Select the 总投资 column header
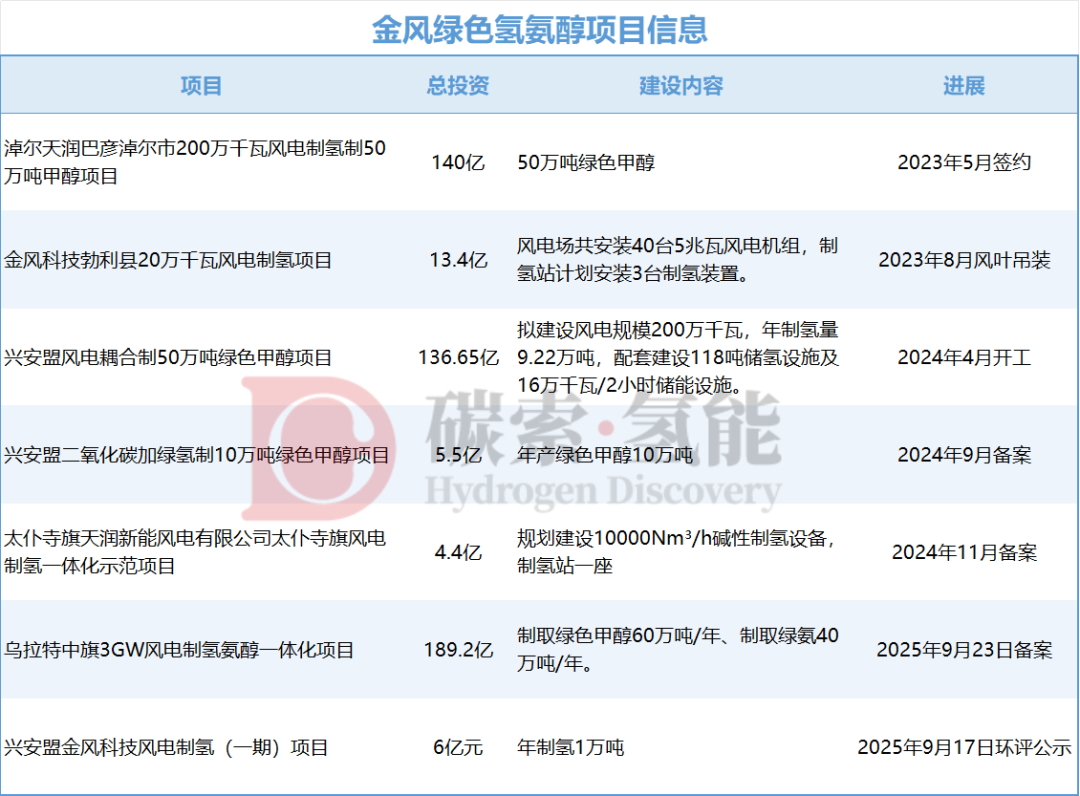 coord(458,86)
